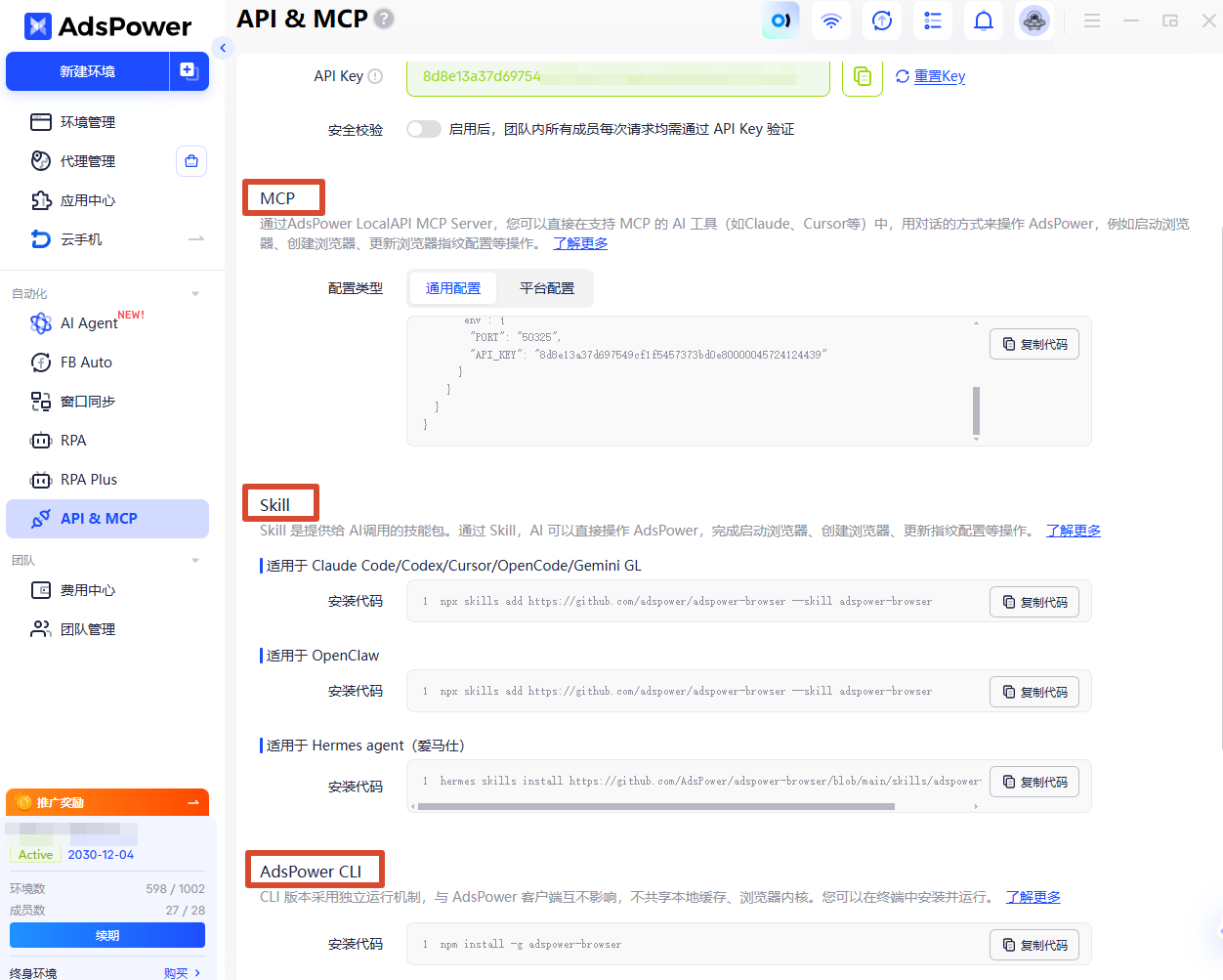
Task: Open the Wi-Fi network status icon
Action: (831, 21)
